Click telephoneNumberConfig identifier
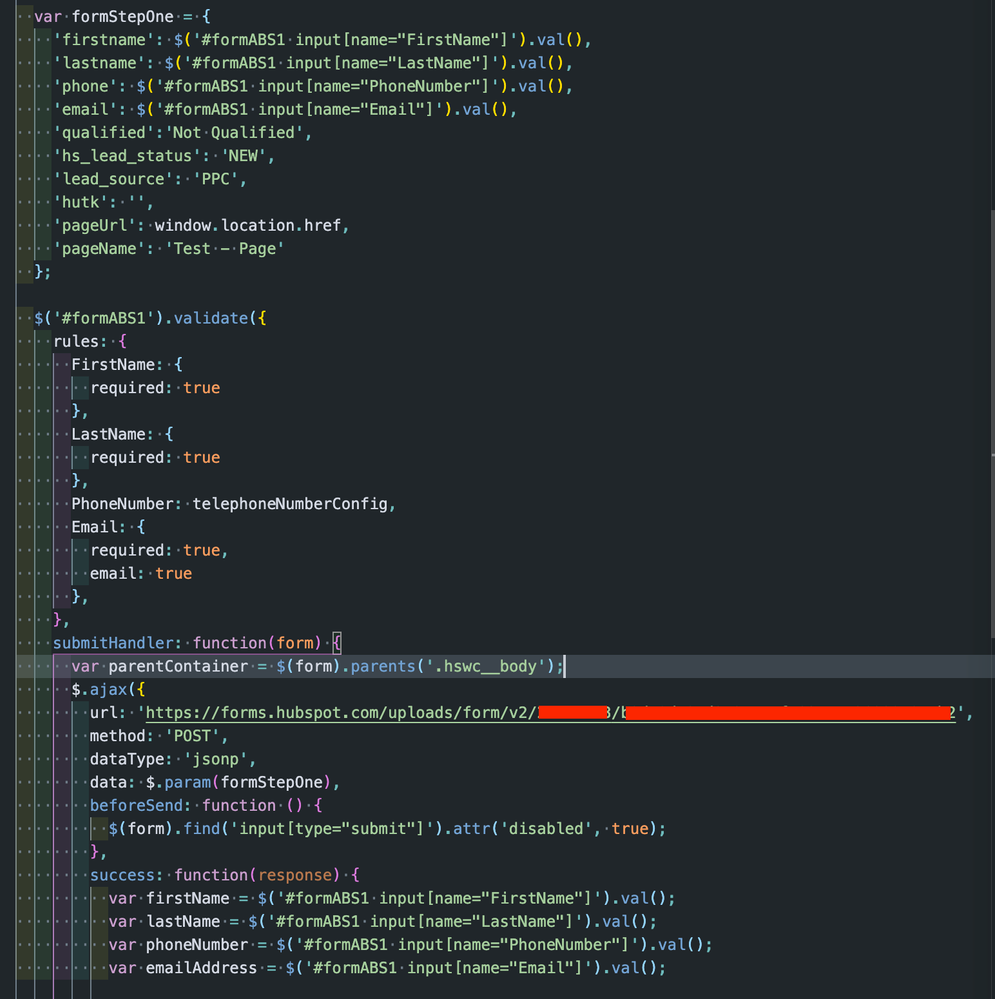Image resolution: width=995 pixels, height=999 pixels. [290, 504]
